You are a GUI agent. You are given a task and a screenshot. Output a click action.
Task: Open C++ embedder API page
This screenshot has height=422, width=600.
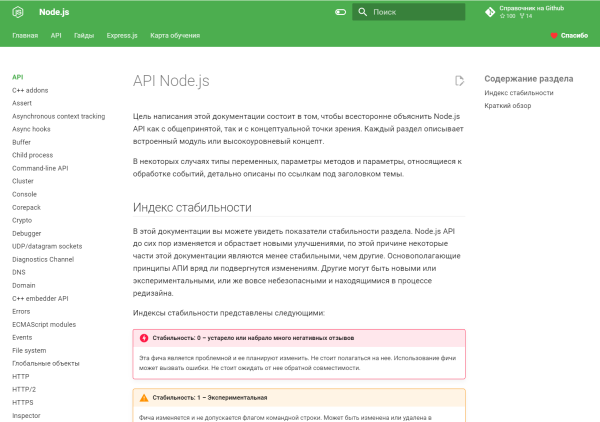coord(40,298)
